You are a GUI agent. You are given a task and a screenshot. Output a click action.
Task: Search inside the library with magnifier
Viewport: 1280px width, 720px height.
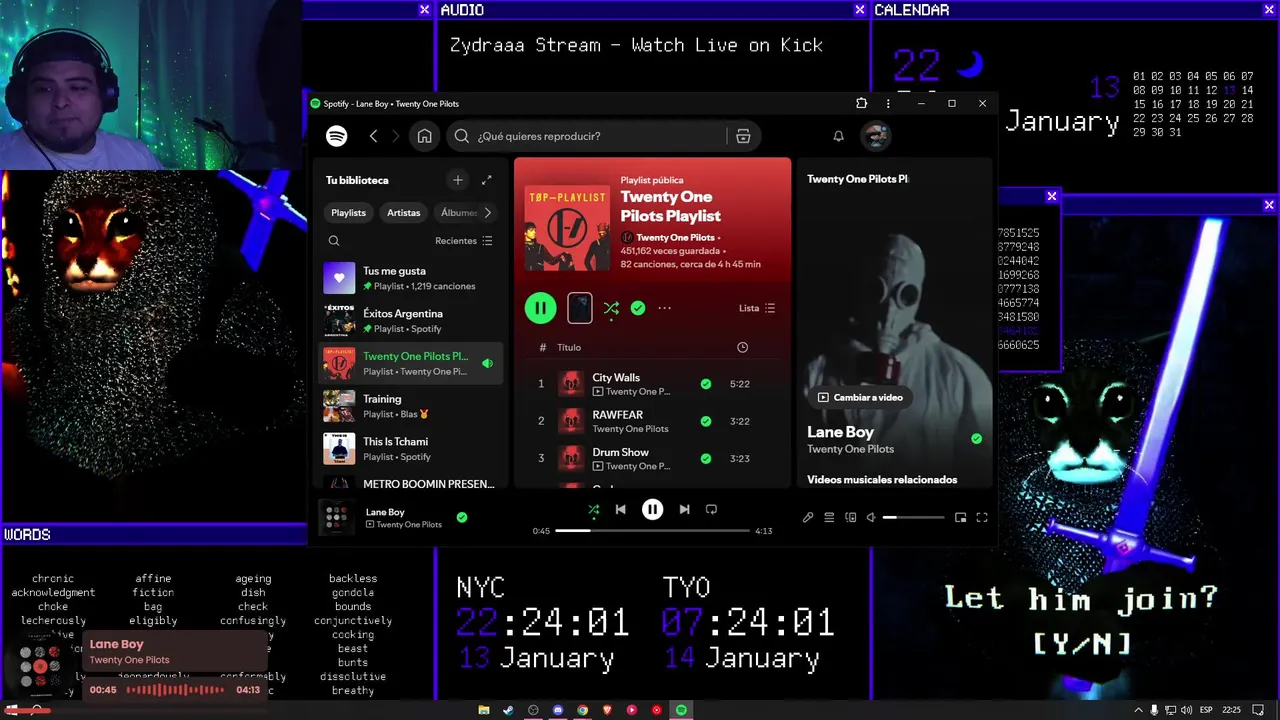(334, 241)
